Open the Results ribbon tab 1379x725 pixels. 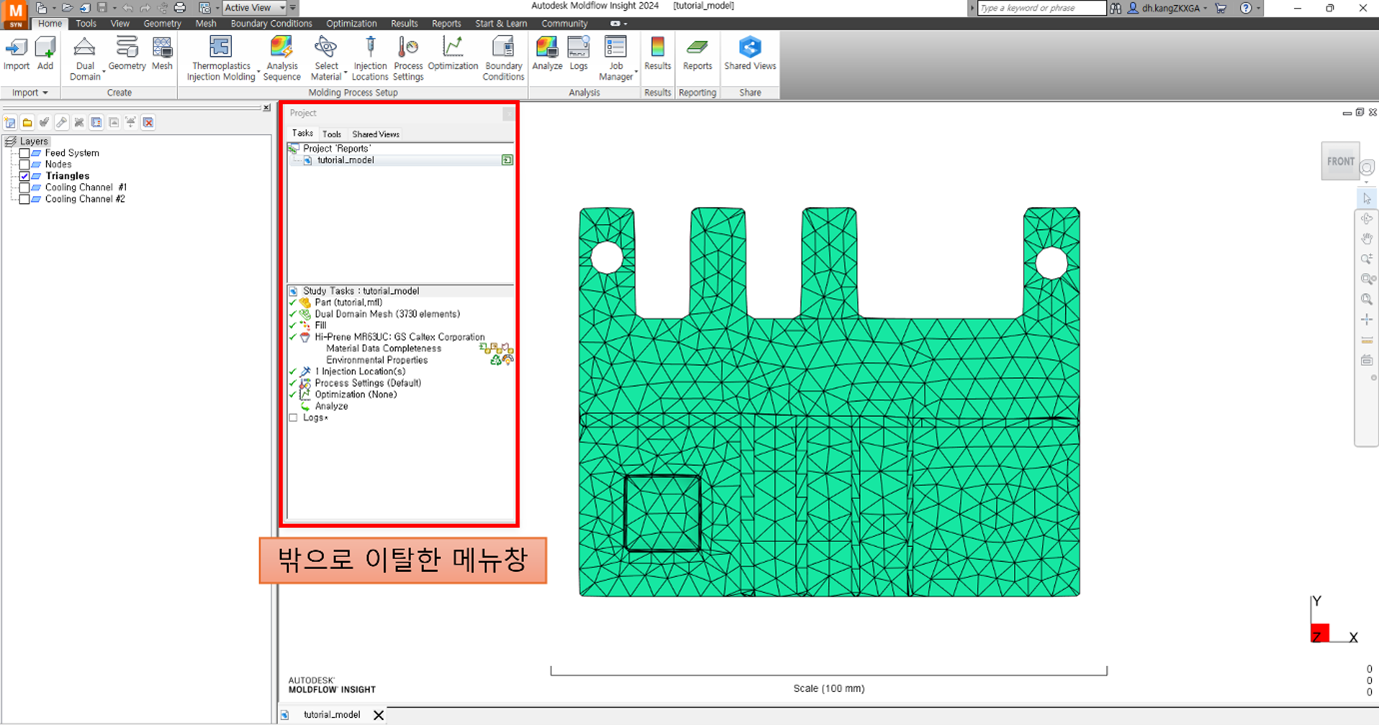(x=404, y=23)
